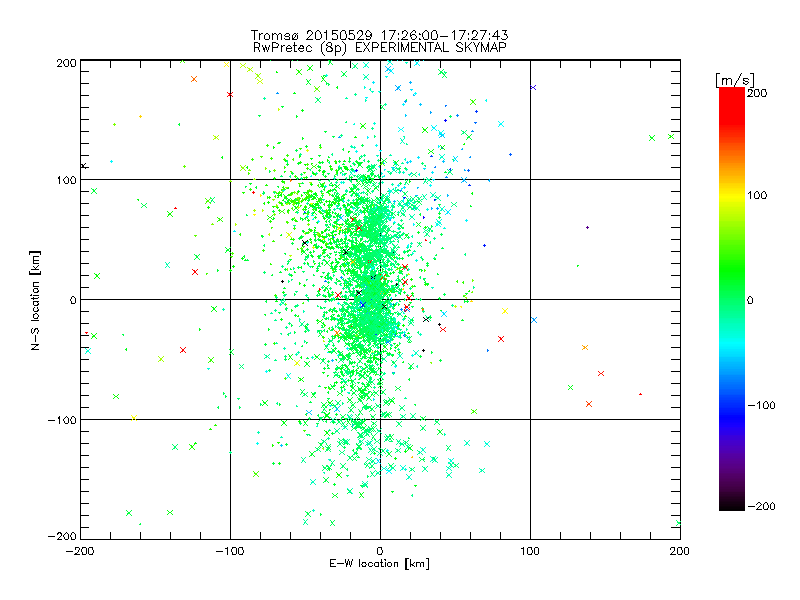Click the 'N-S location [km]' axis label

[35, 300]
